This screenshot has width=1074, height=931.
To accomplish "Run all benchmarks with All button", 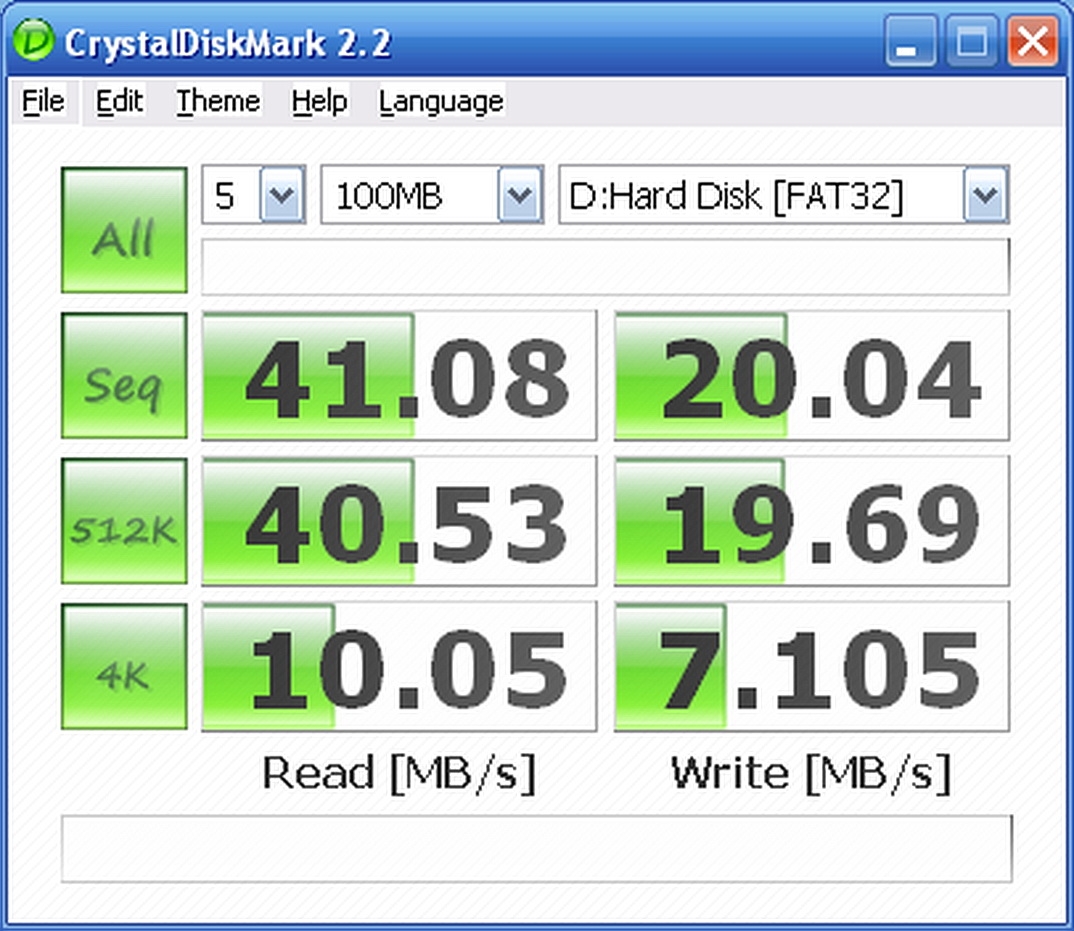I will [124, 230].
